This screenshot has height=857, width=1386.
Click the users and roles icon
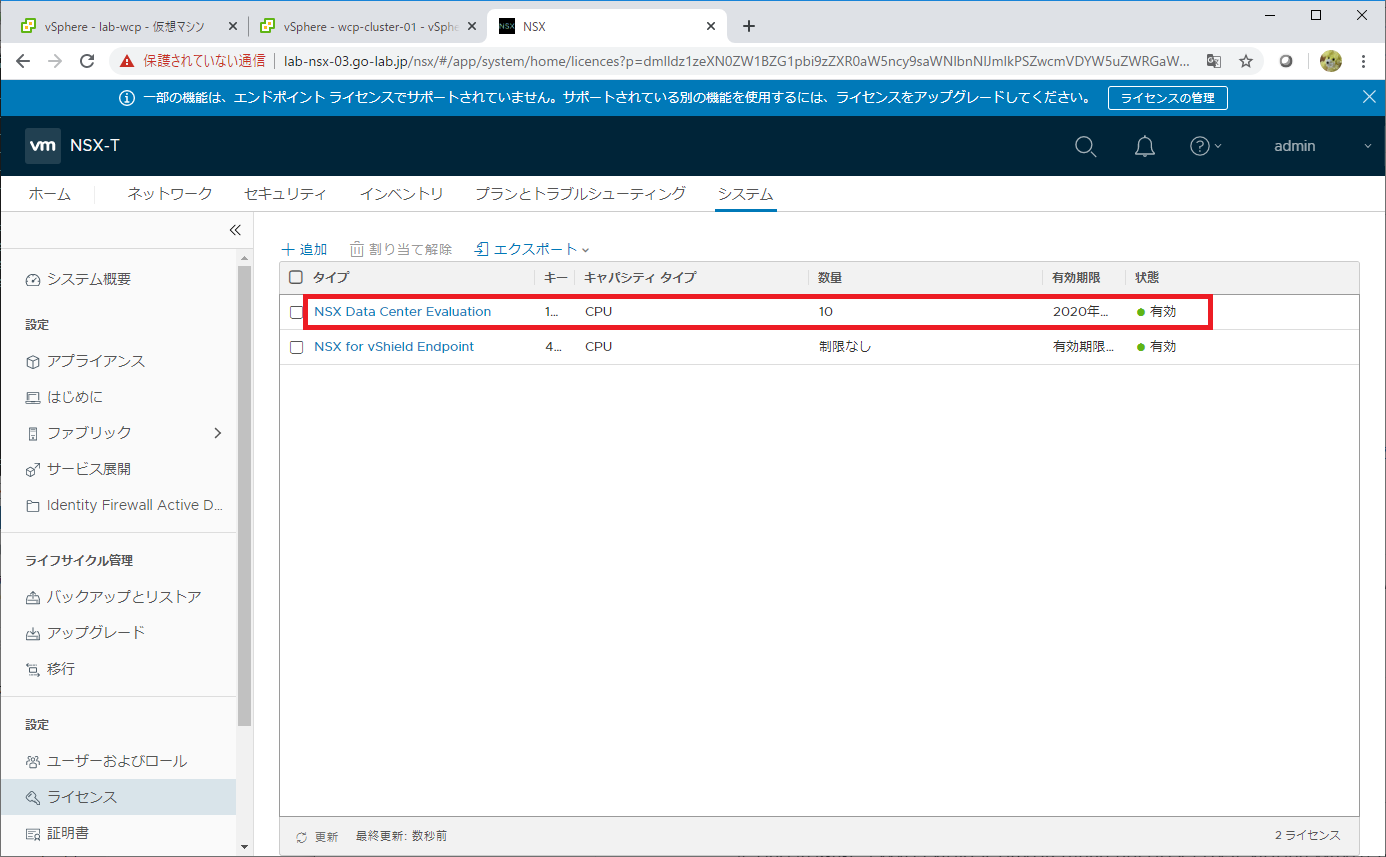pyautogui.click(x=33, y=761)
